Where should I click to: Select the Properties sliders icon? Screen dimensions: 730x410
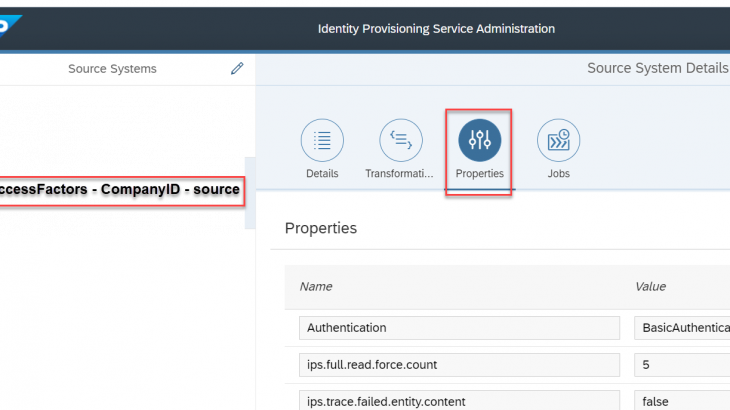pos(479,140)
